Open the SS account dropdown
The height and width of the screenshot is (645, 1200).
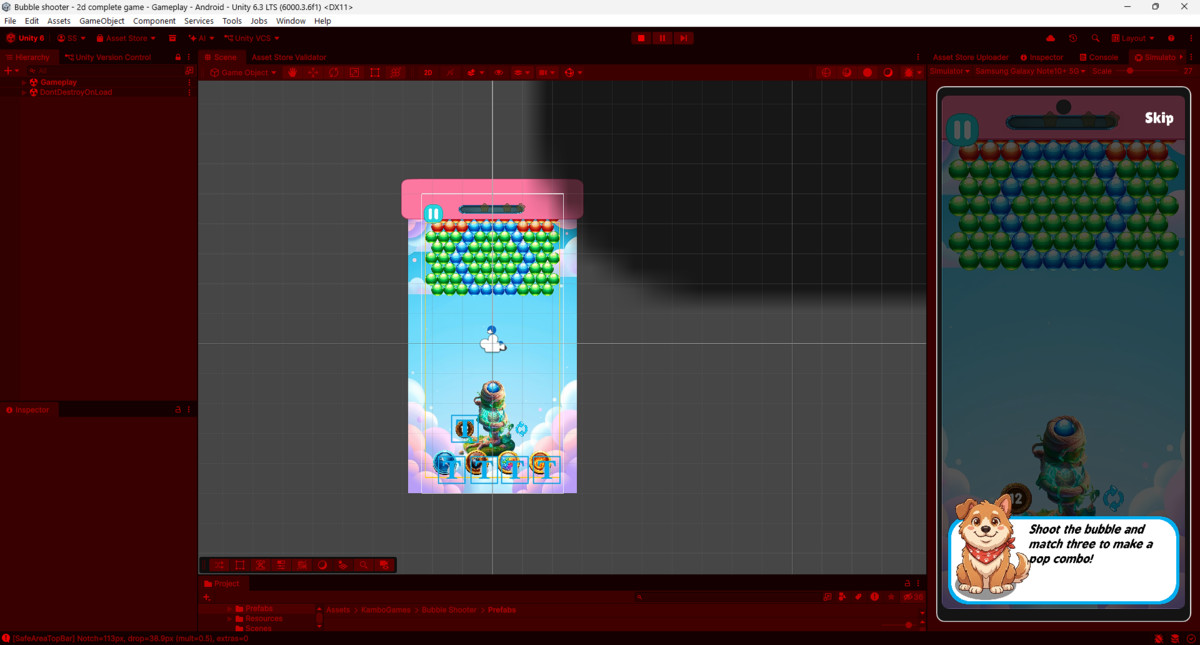[71, 38]
